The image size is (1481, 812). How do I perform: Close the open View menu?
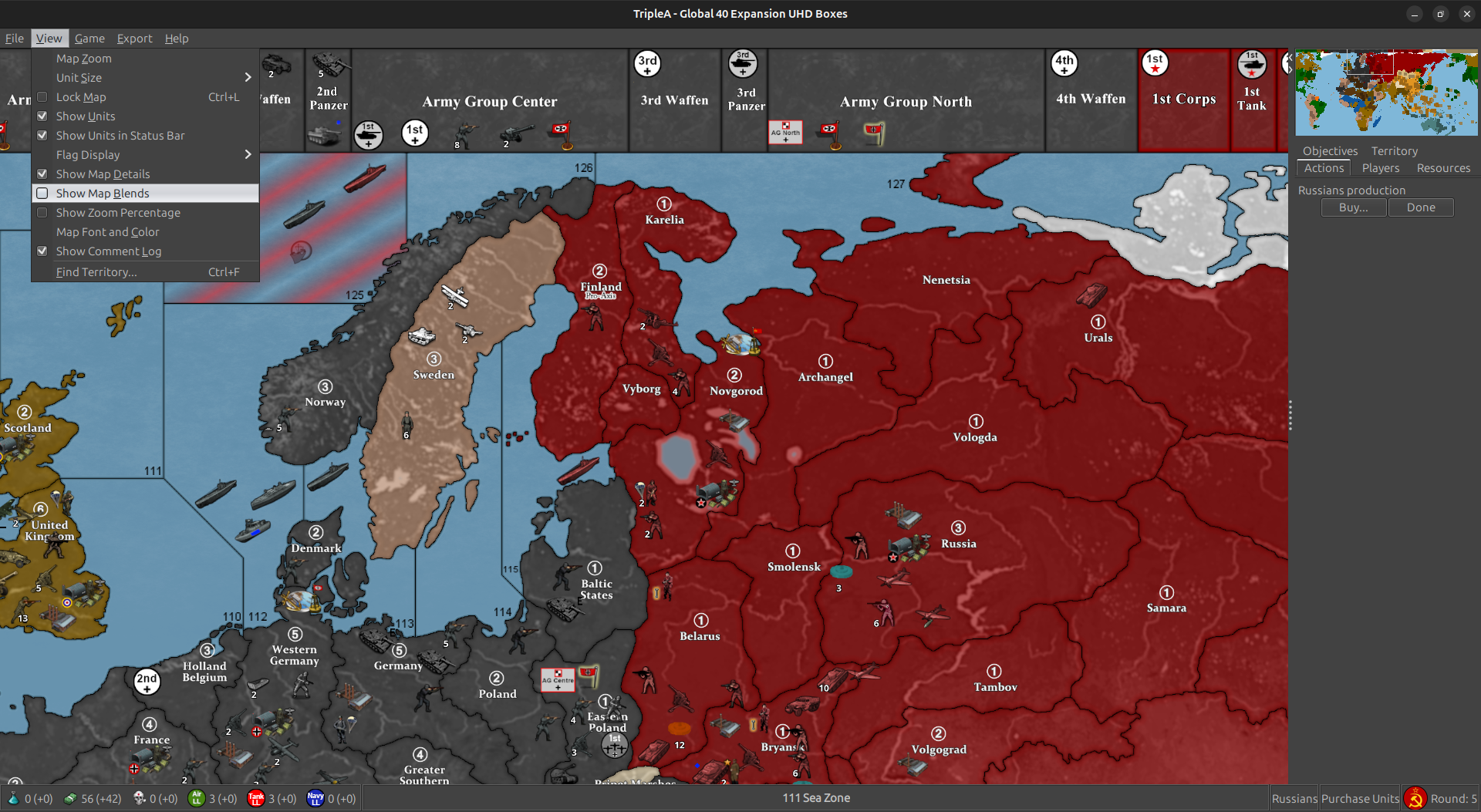(49, 39)
